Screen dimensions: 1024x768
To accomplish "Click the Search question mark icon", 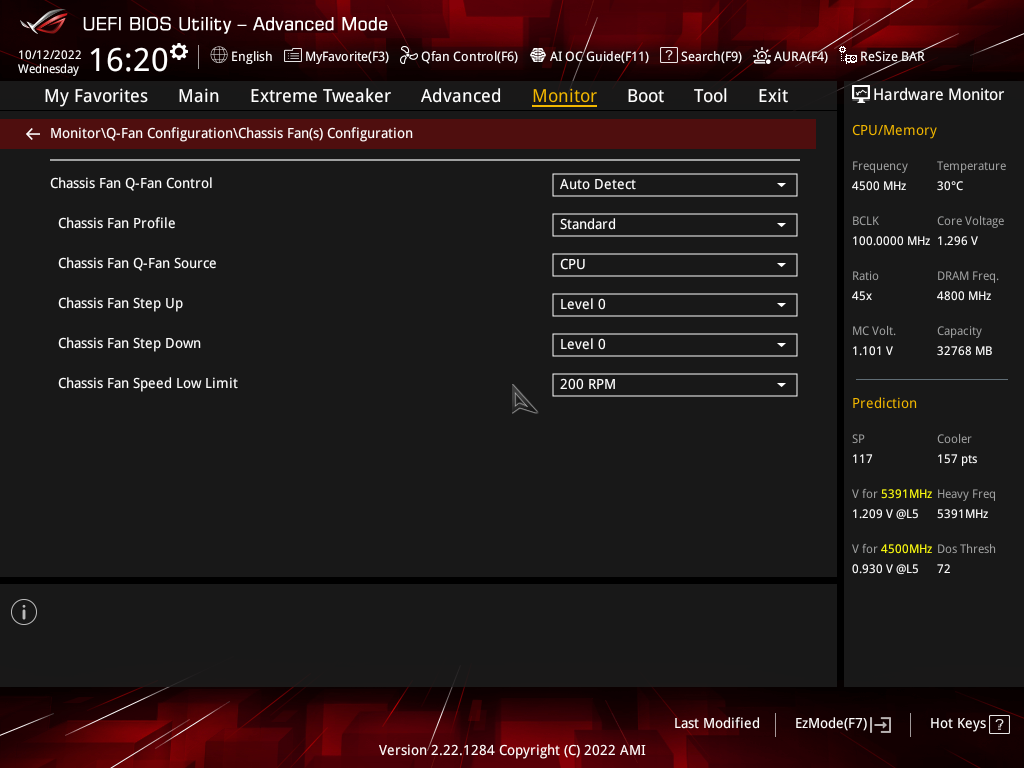I will tap(669, 56).
